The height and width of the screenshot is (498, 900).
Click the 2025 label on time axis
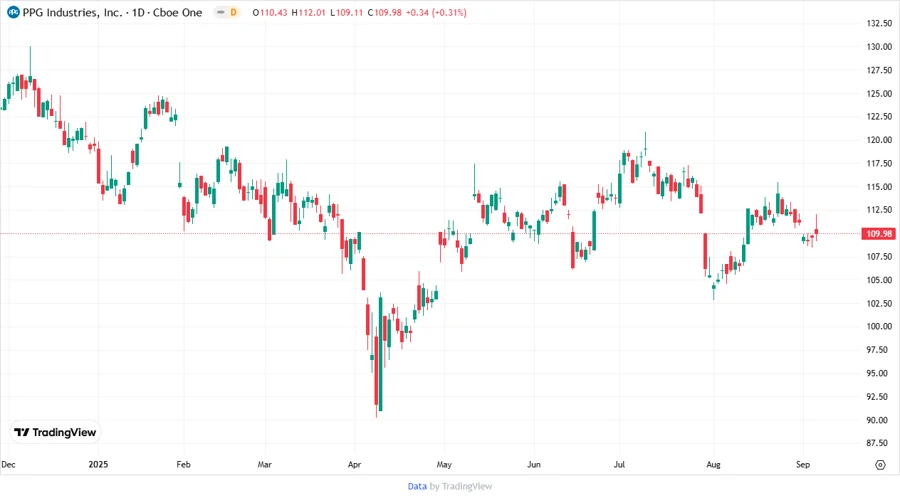[98, 464]
